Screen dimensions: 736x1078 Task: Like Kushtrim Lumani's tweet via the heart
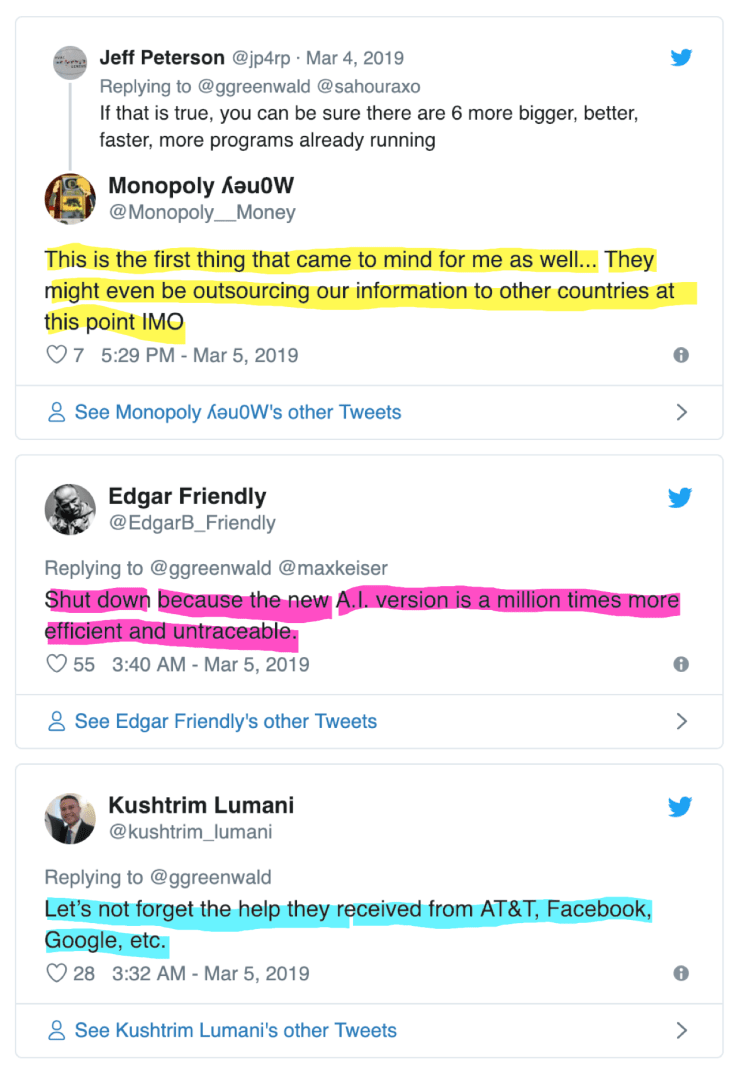(x=57, y=972)
